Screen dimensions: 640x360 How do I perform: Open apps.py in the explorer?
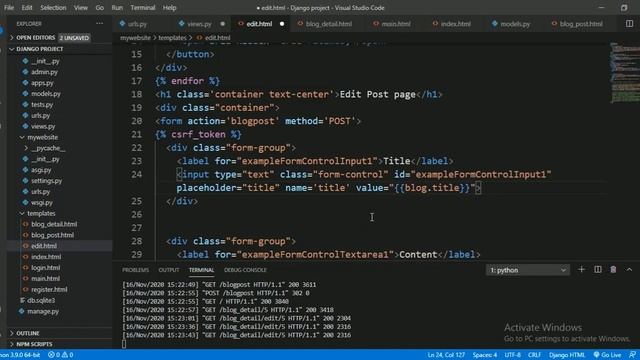point(42,83)
